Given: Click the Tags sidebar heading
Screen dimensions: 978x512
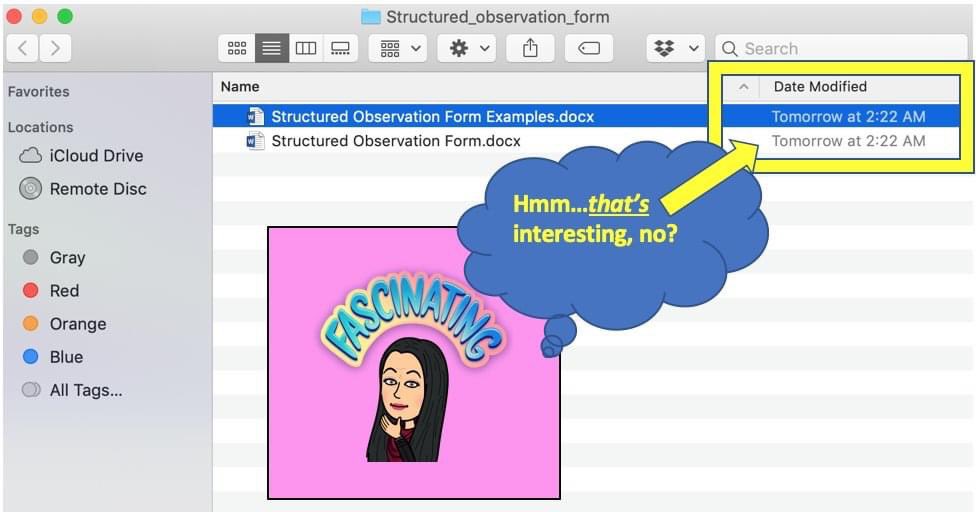Looking at the screenshot, I should pyautogui.click(x=24, y=229).
